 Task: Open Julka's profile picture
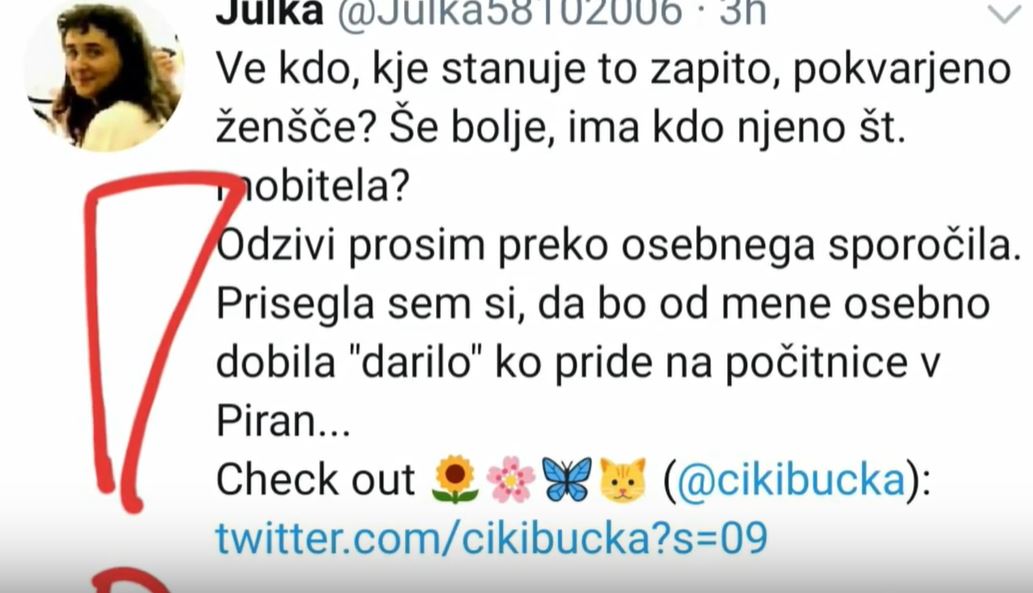point(104,74)
